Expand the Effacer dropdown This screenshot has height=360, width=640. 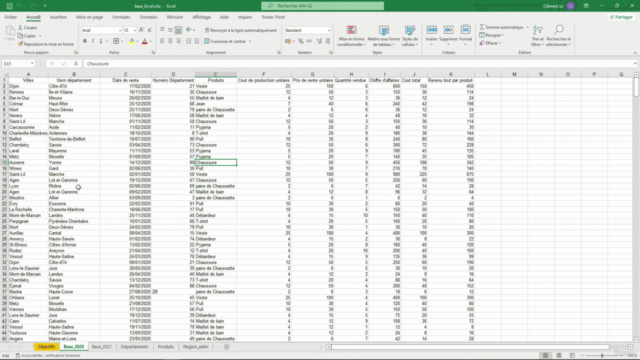[500, 43]
